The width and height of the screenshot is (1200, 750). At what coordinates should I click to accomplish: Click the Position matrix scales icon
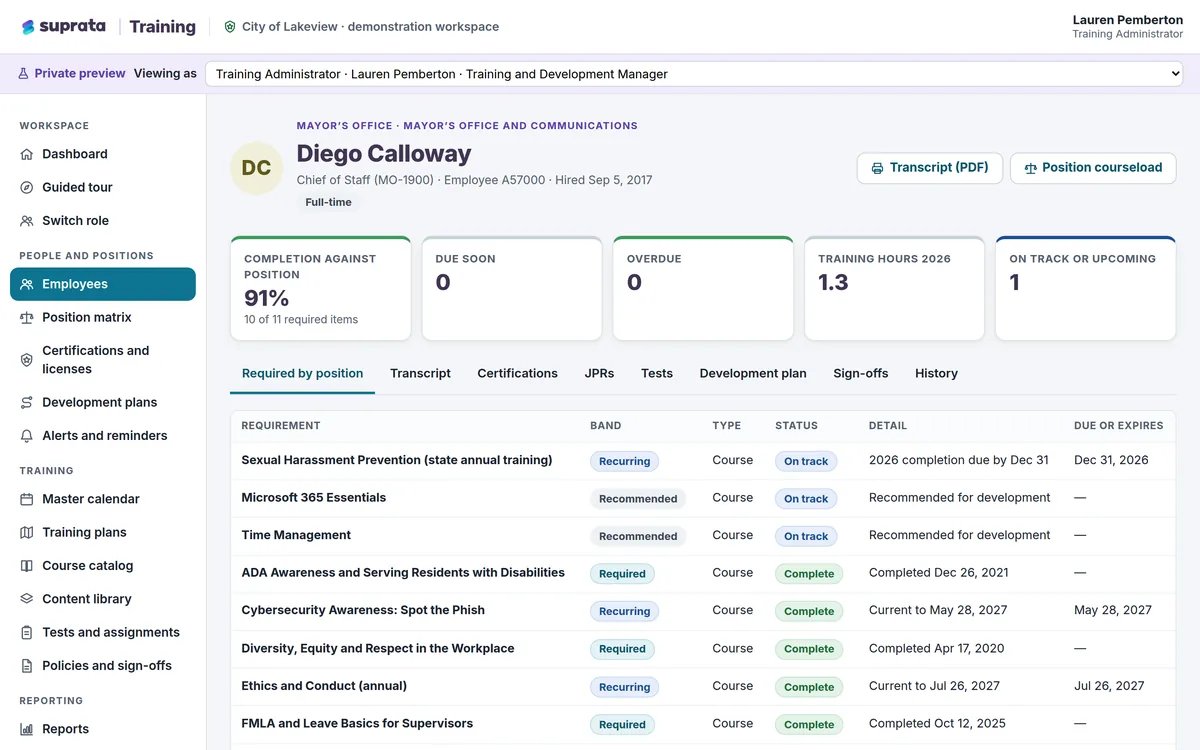[x=27, y=317]
